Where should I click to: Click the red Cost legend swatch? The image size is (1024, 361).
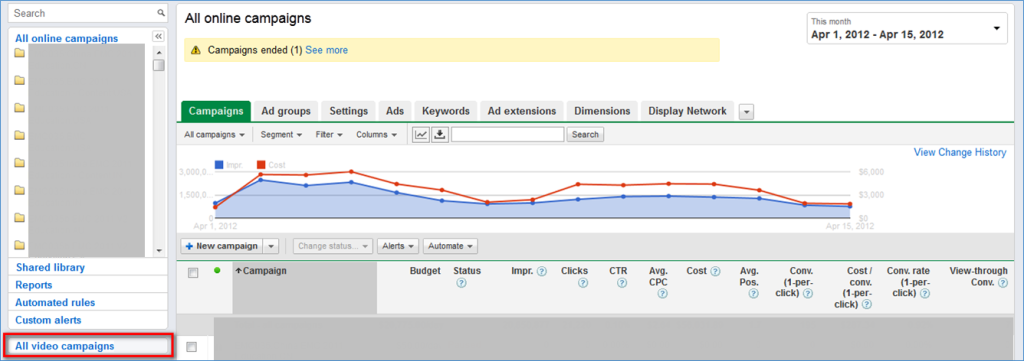click(261, 165)
